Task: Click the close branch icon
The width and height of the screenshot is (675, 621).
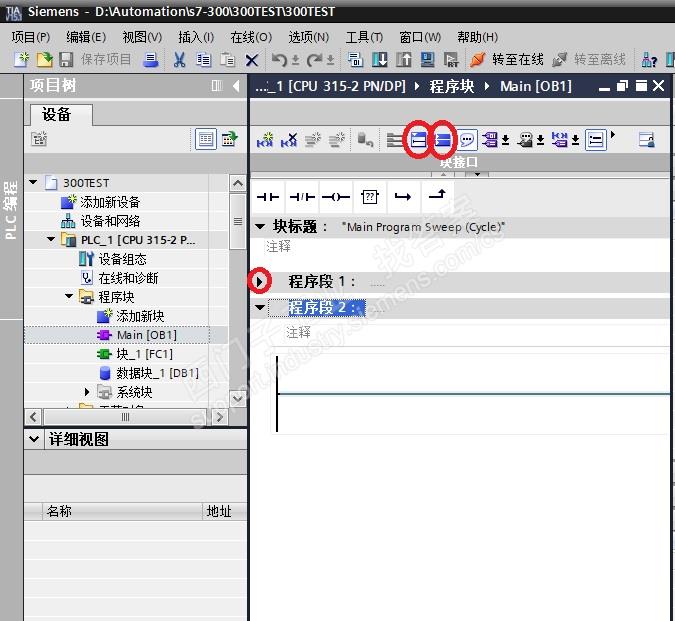Action: click(437, 197)
